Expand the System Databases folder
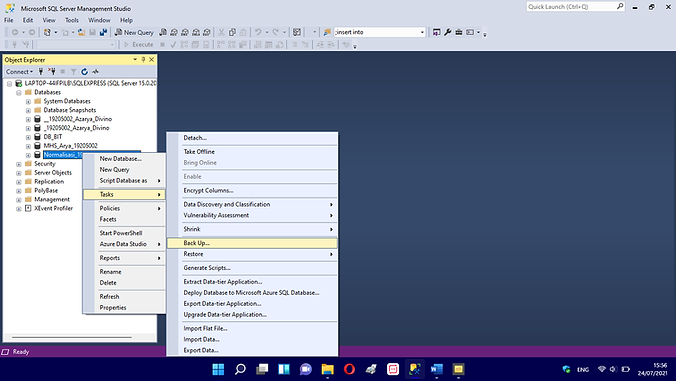The image size is (676, 381). tap(28, 102)
